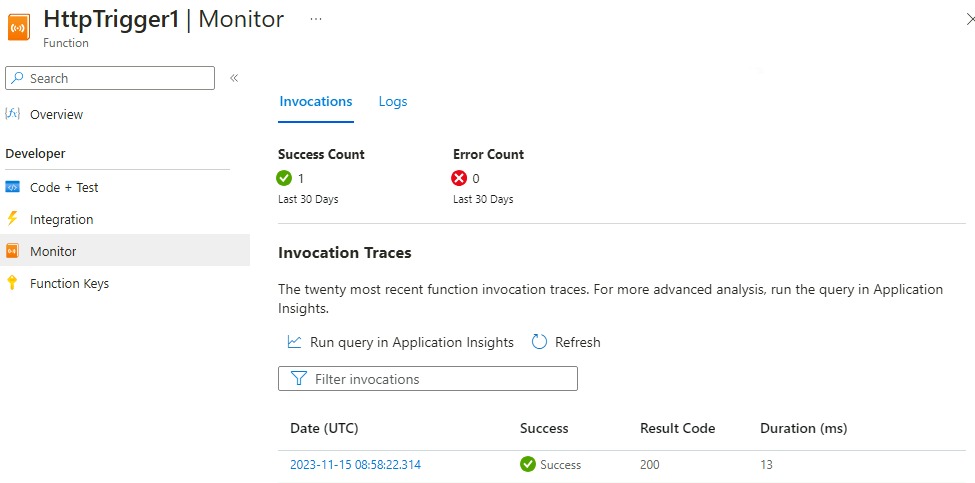
Task: Click the Application Insights chart icon
Action: 294,342
